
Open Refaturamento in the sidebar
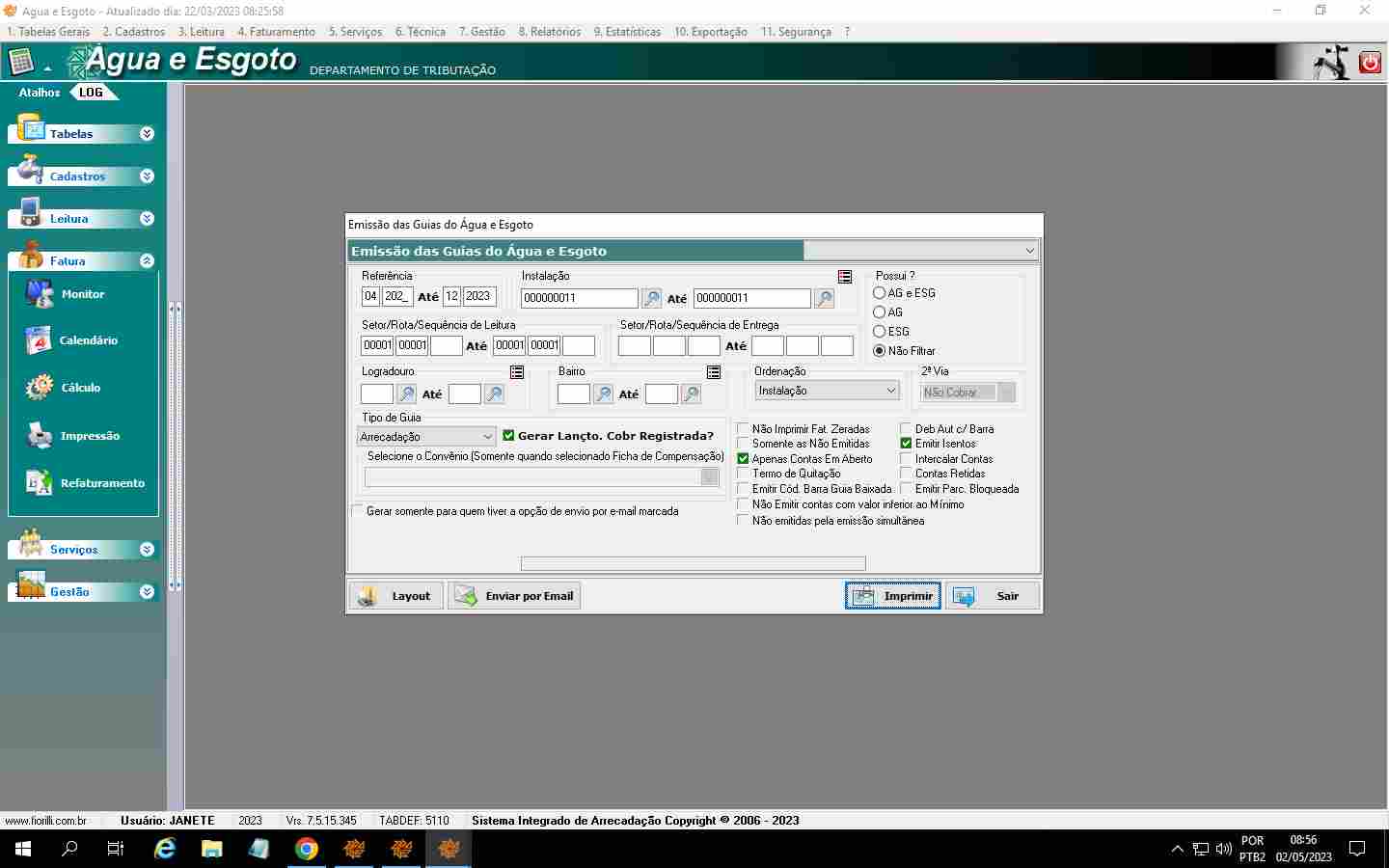click(x=41, y=483)
